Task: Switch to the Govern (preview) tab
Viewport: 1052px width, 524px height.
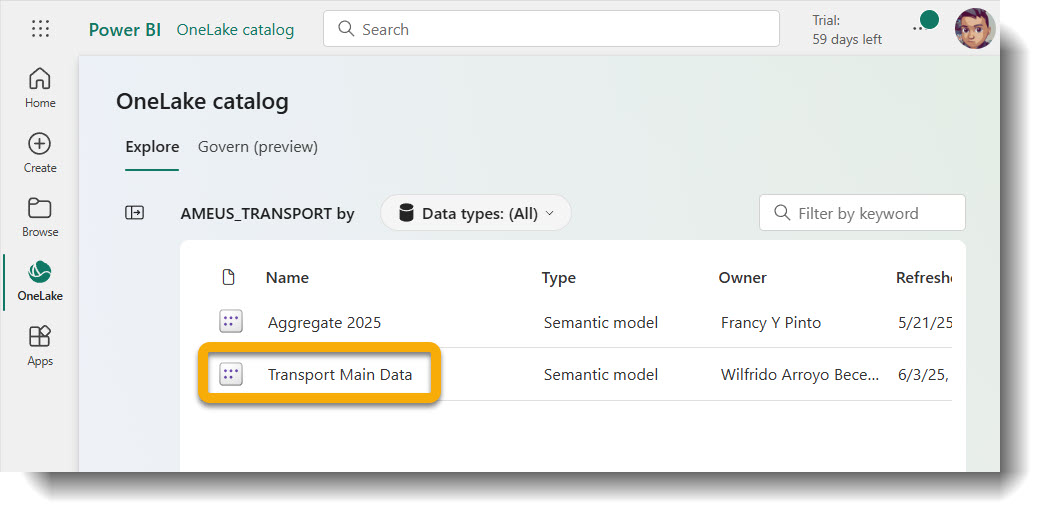Action: (x=257, y=147)
